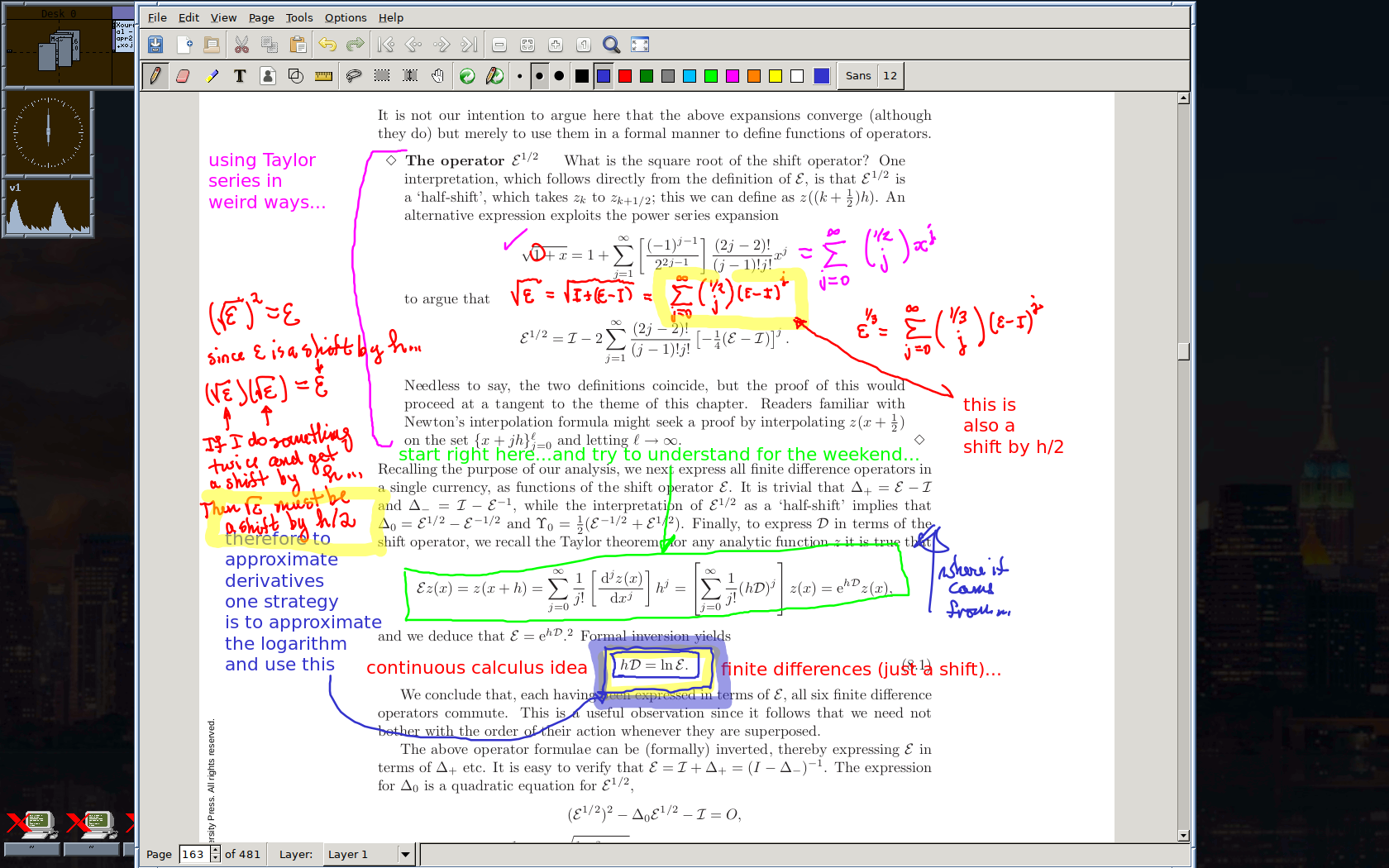Open the magnifier Set Zoom button

coord(611,45)
